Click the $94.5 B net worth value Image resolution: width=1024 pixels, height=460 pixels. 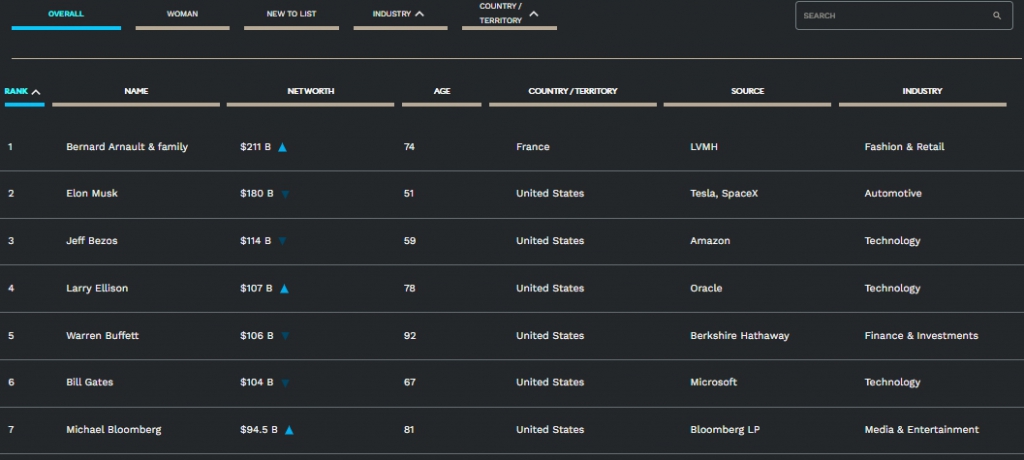pyautogui.click(x=259, y=430)
